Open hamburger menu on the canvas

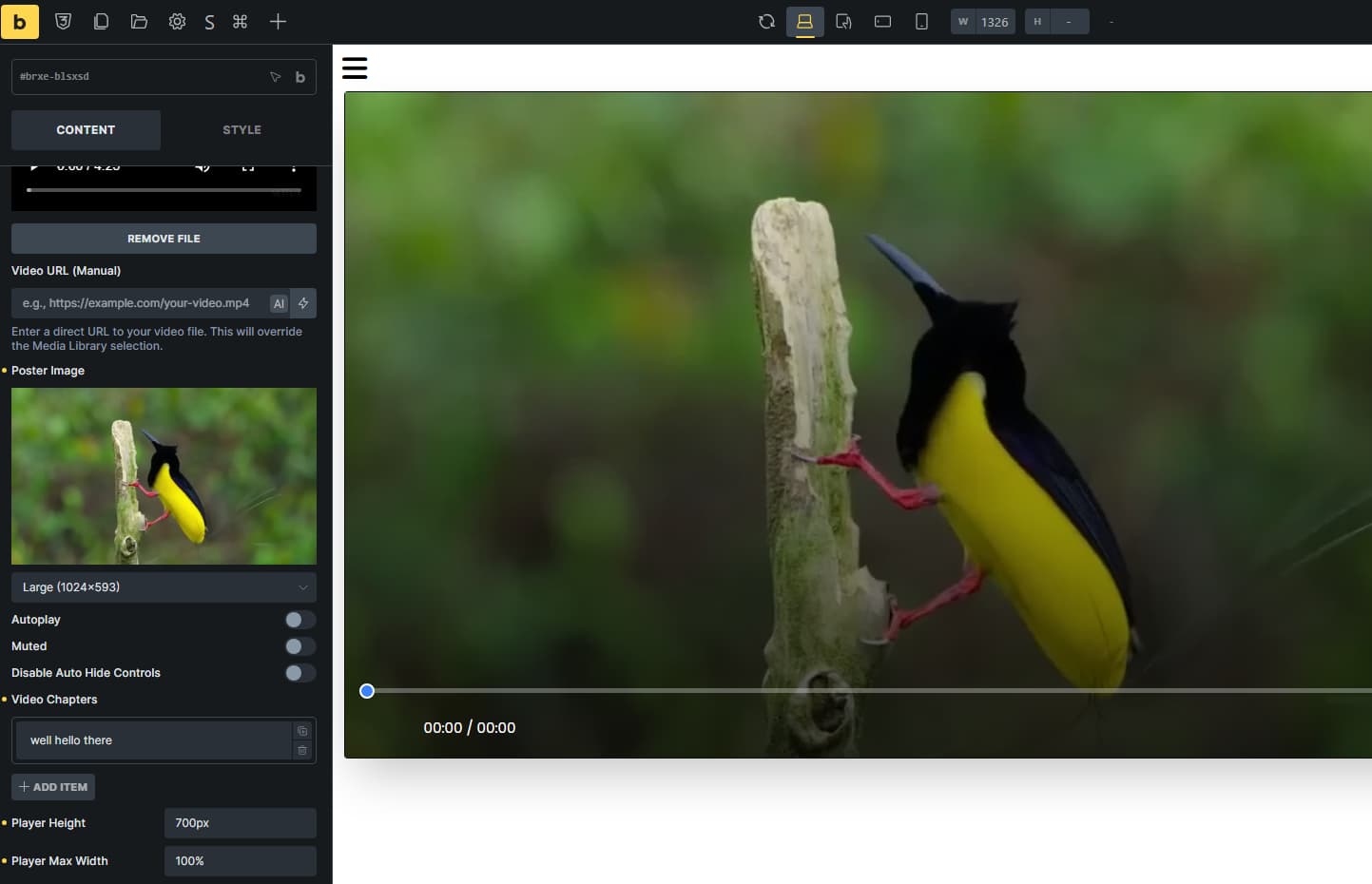click(x=355, y=68)
